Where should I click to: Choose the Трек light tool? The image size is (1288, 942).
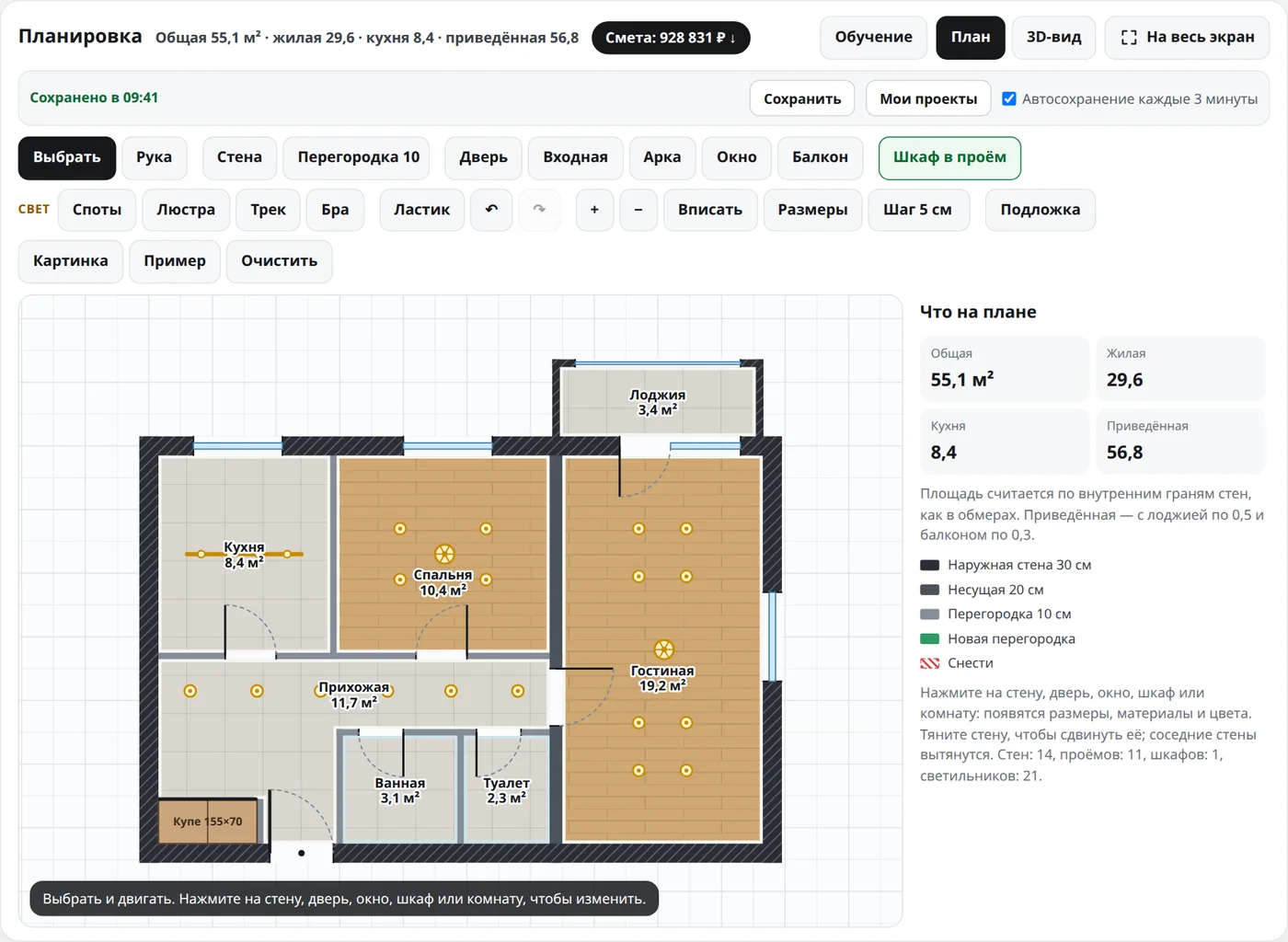[269, 210]
